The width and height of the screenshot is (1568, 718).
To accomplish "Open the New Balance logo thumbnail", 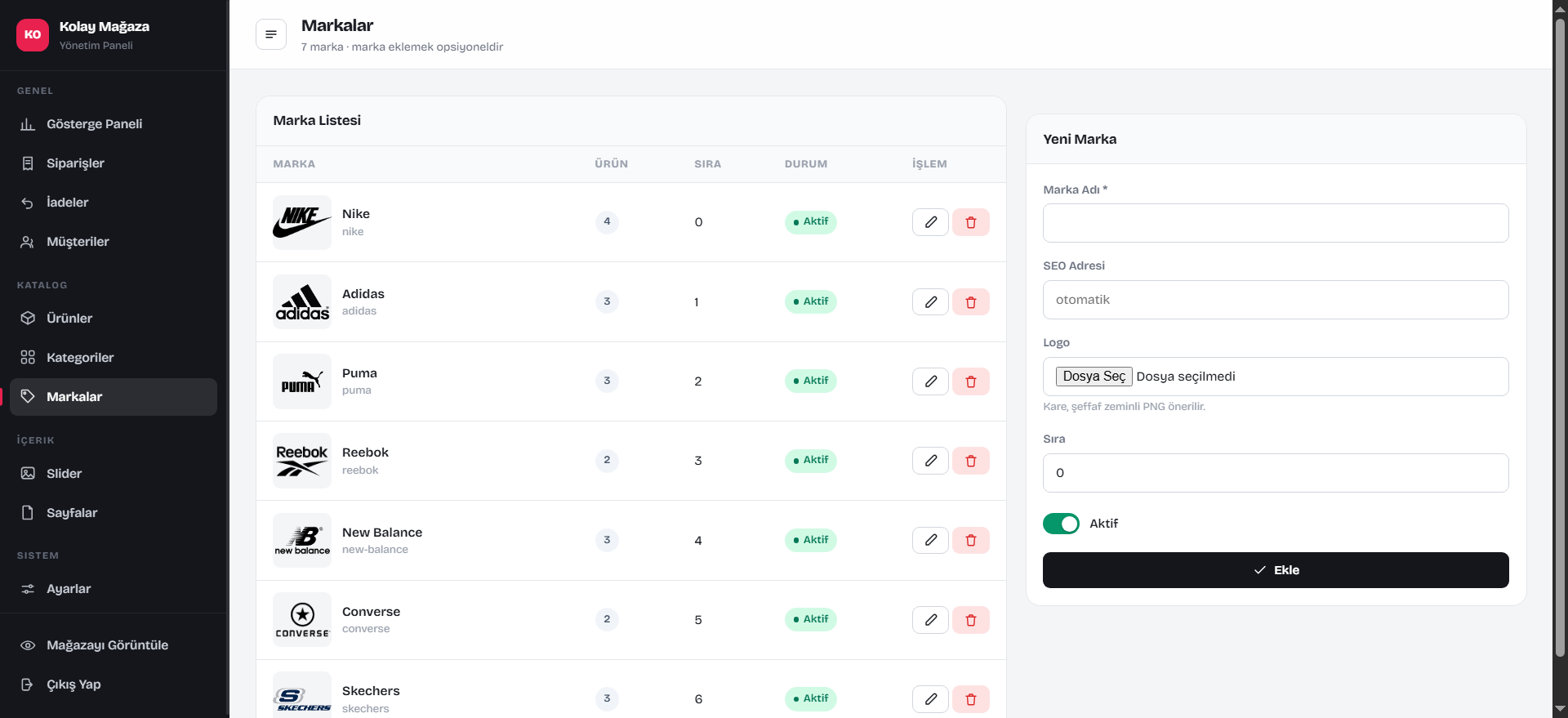I will coord(302,540).
